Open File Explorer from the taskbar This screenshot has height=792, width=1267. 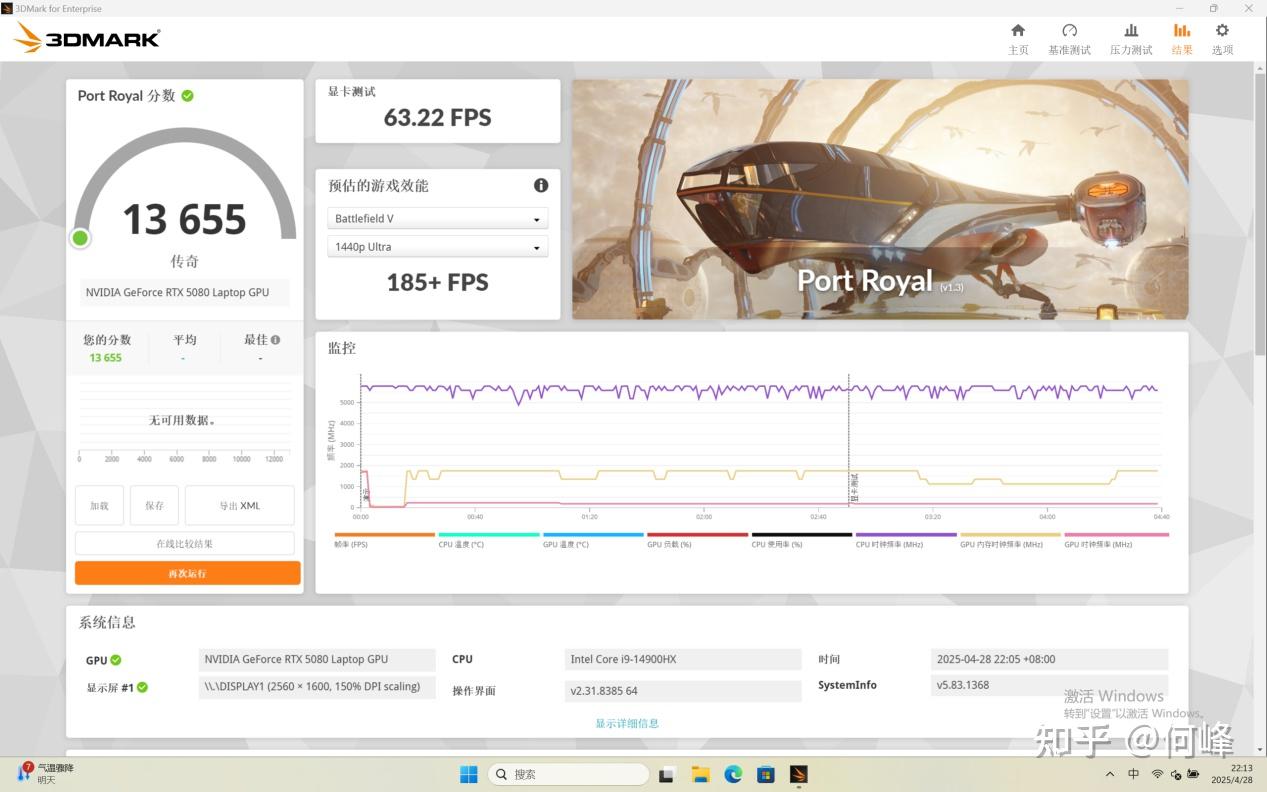(x=701, y=774)
